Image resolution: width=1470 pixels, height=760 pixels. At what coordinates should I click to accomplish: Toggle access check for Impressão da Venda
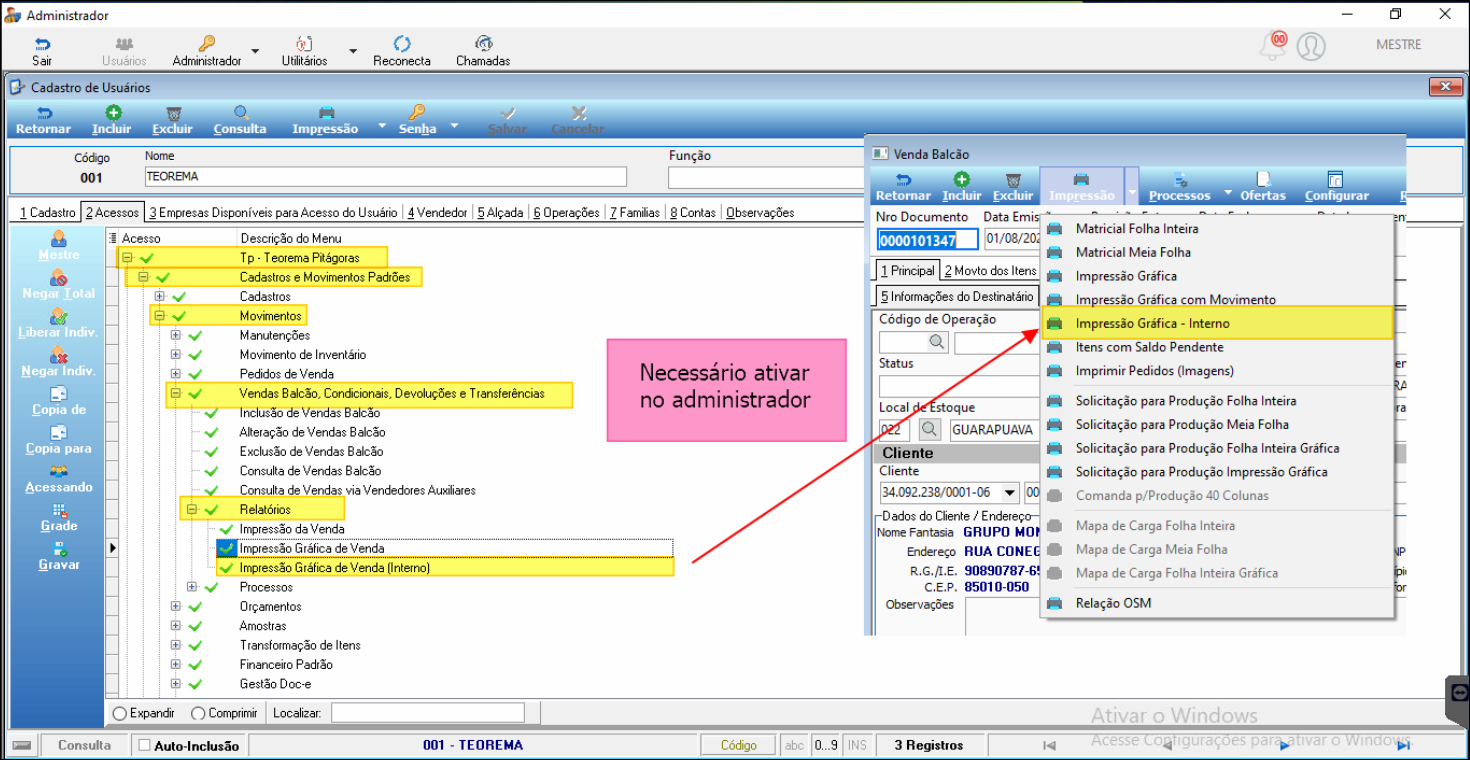coord(226,529)
